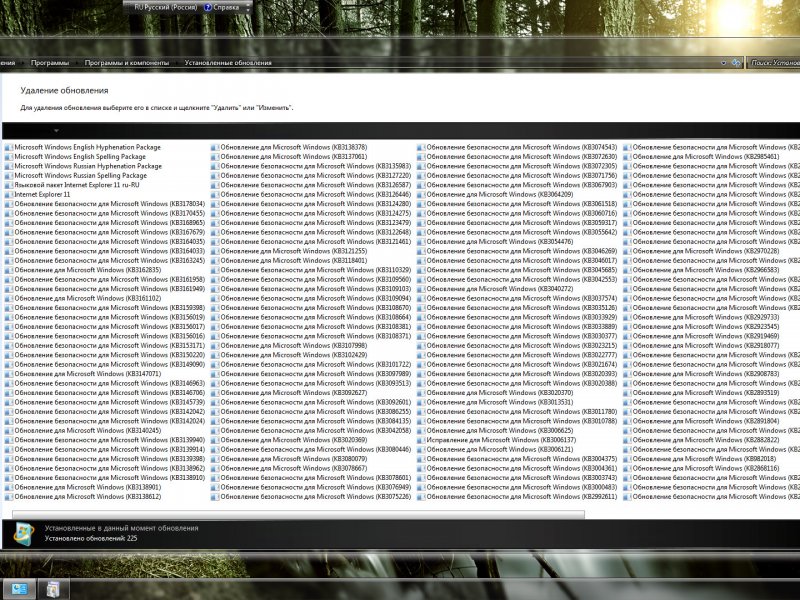Click the icon of the Языковой пакет Internet Explorer 11 ru-RU entry

(x=9, y=185)
